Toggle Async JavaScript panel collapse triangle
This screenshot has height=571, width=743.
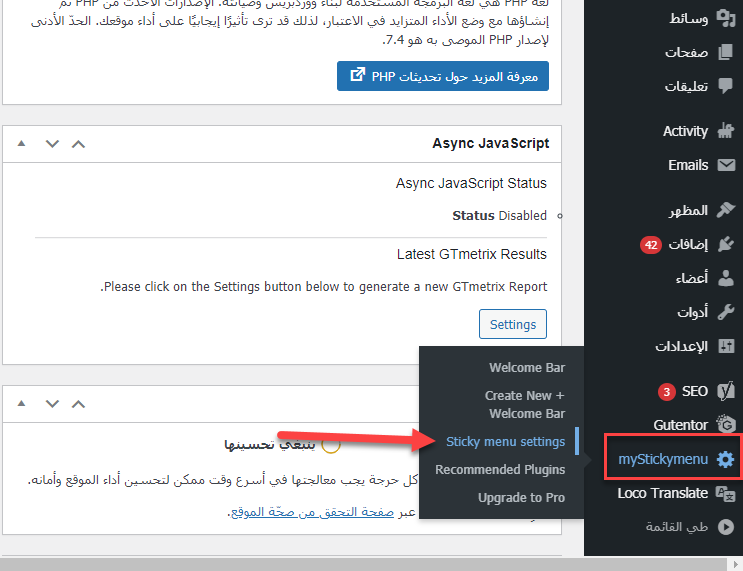21,143
